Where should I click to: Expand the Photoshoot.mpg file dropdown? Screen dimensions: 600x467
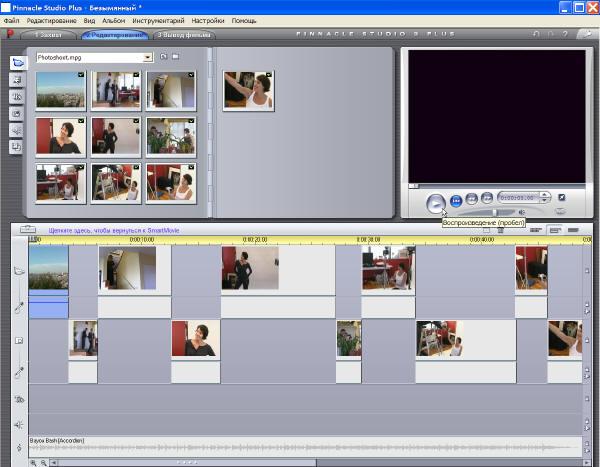[147, 57]
